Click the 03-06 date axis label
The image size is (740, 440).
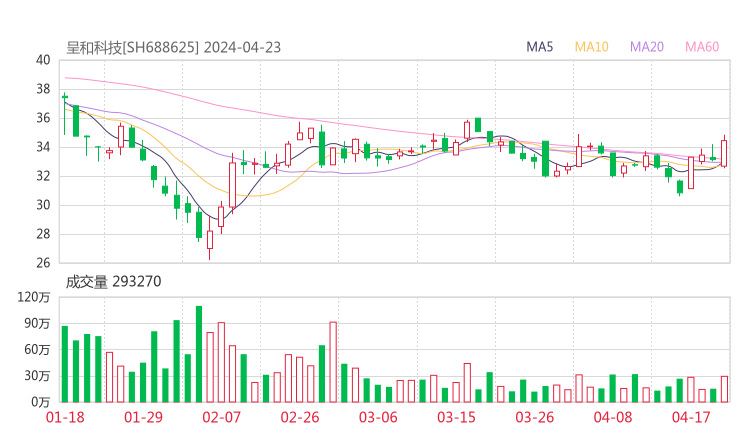pyautogui.click(x=378, y=417)
